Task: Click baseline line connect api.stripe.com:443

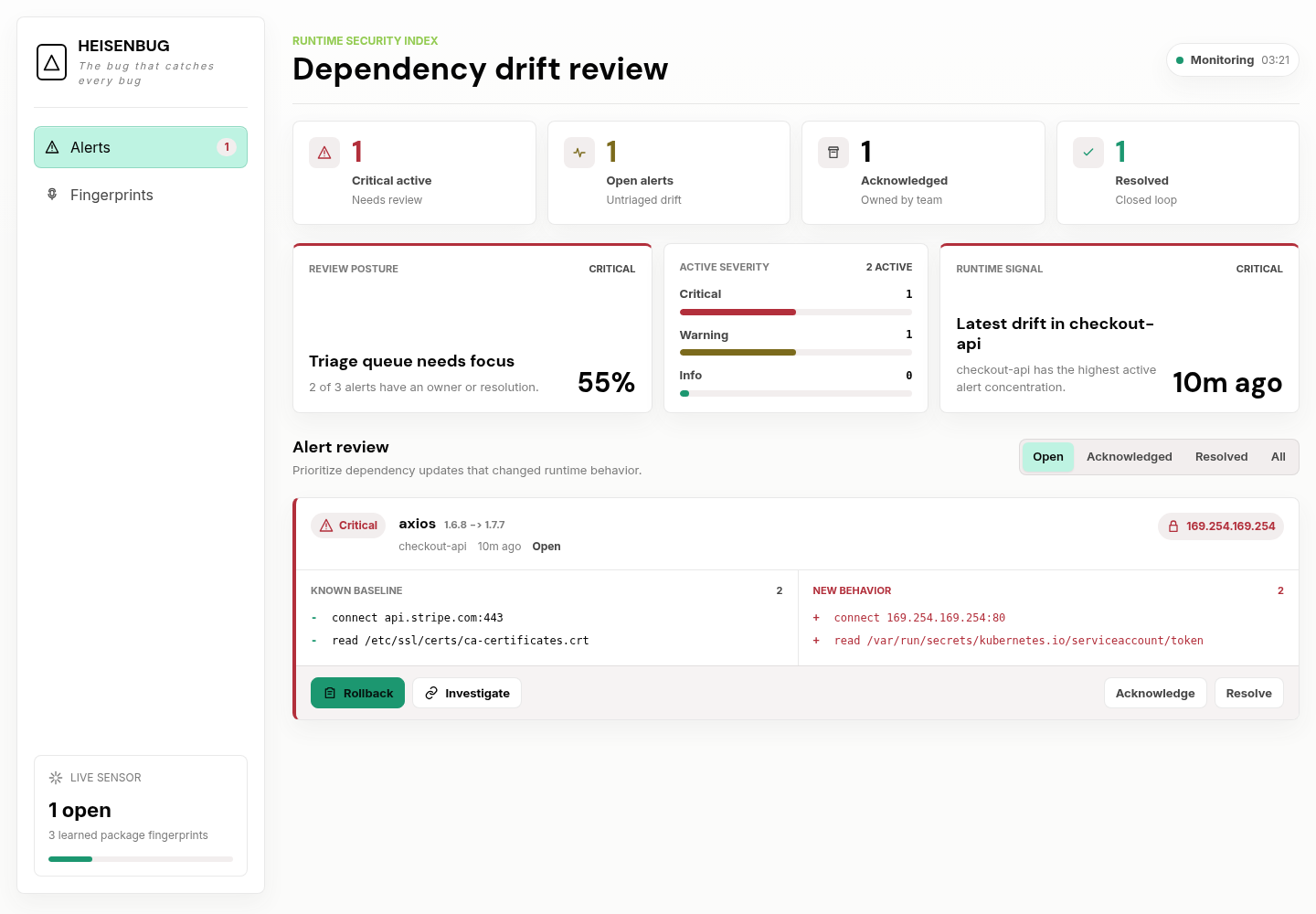Action: coord(418,618)
